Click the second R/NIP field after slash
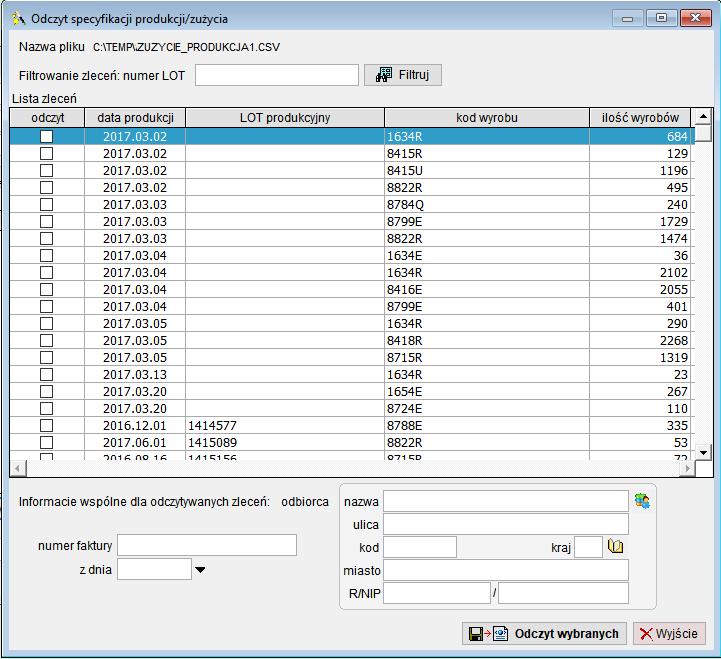This screenshot has width=721, height=659. (563, 593)
